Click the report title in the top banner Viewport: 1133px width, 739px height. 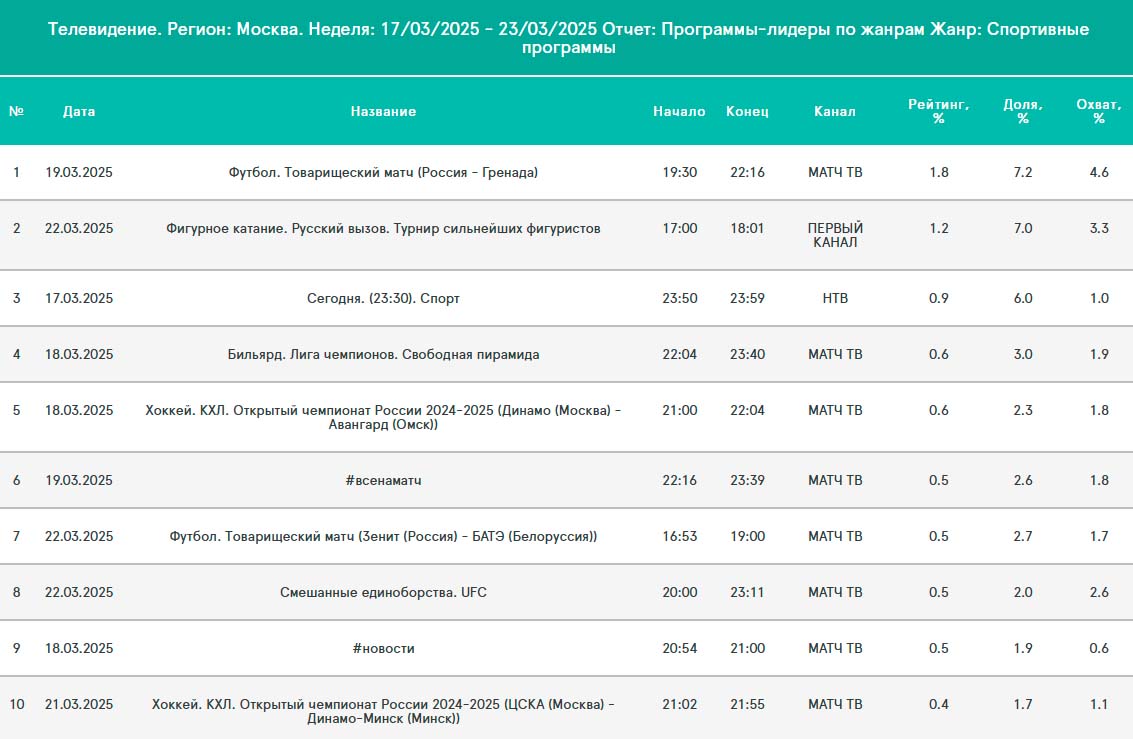click(566, 38)
